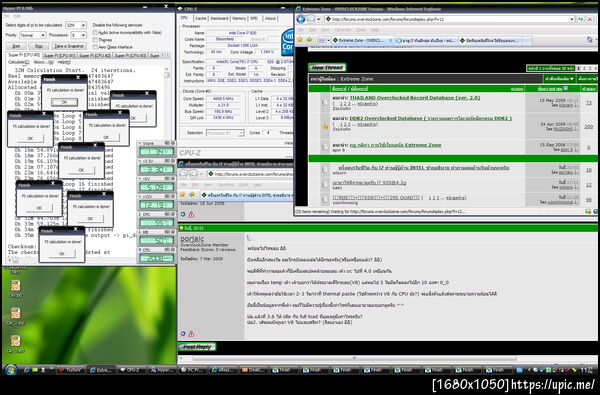
Task: Click the porjaic username link
Action: click(x=192, y=238)
